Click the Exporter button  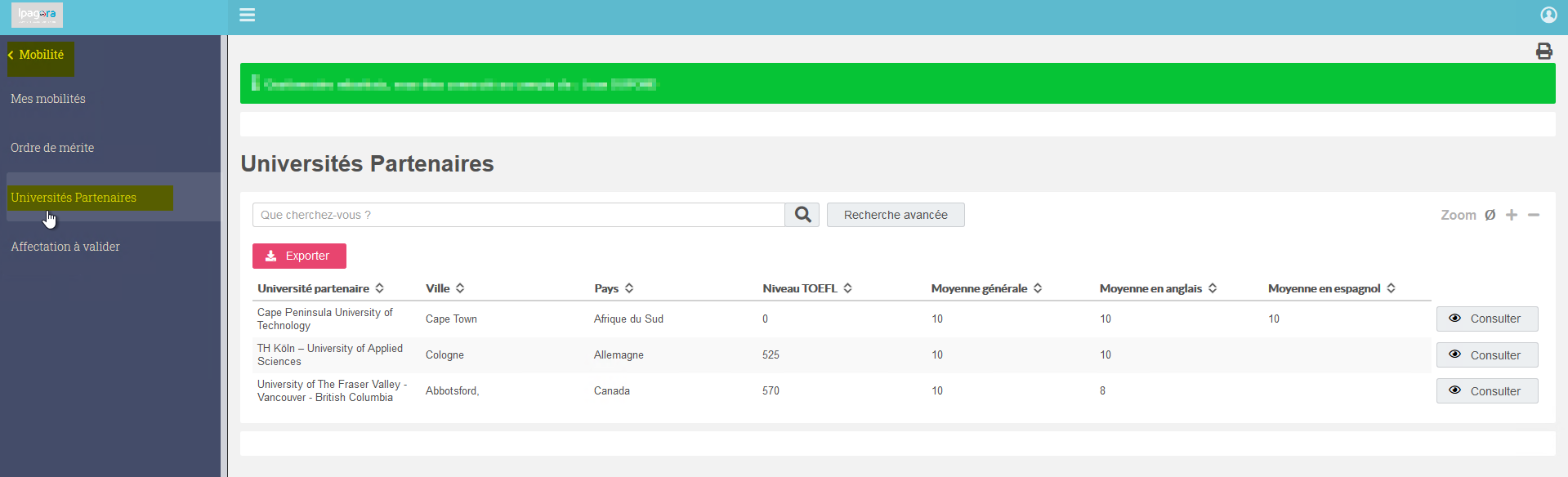pos(299,256)
